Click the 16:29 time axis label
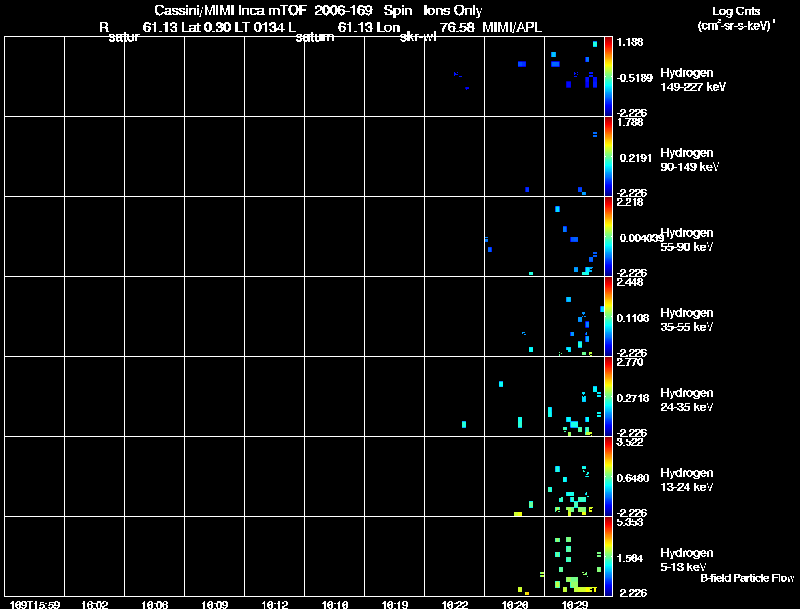800x609 pixels. 574,604
